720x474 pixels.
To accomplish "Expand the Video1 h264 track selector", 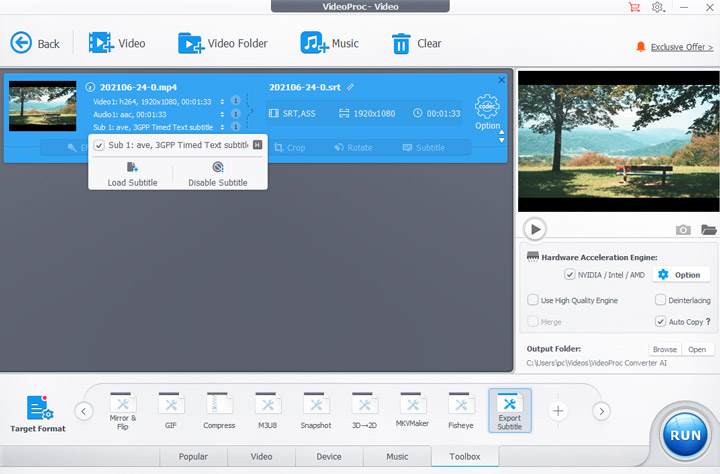I will (222, 102).
